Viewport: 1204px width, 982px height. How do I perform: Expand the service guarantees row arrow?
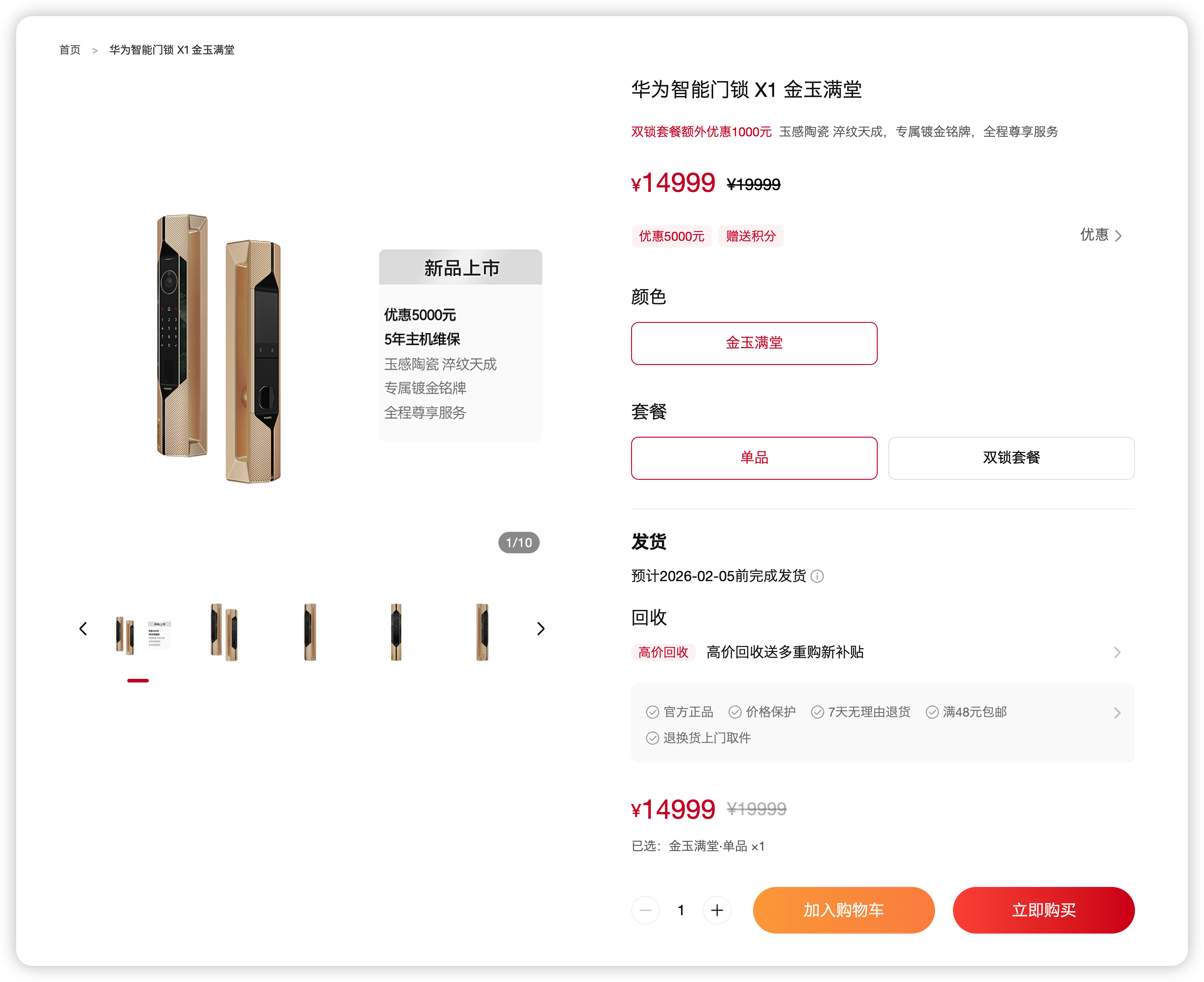pos(1117,713)
